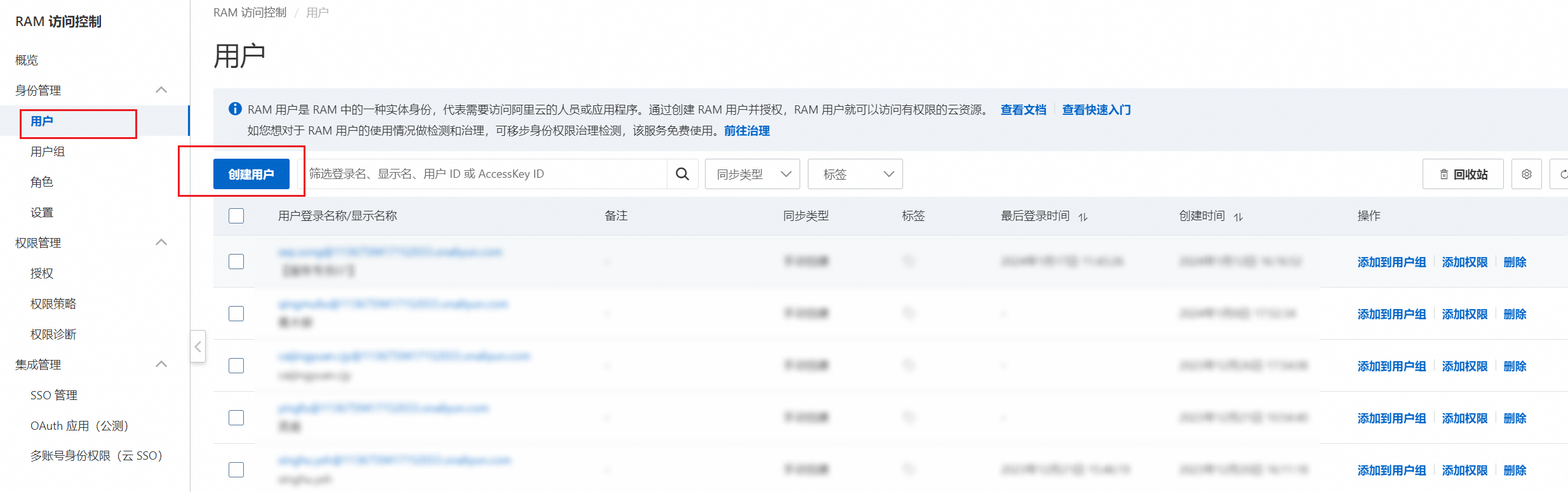Screen dimensions: 1568x492
Task: Collapse the 权限管理 section chevron
Action: (161, 243)
